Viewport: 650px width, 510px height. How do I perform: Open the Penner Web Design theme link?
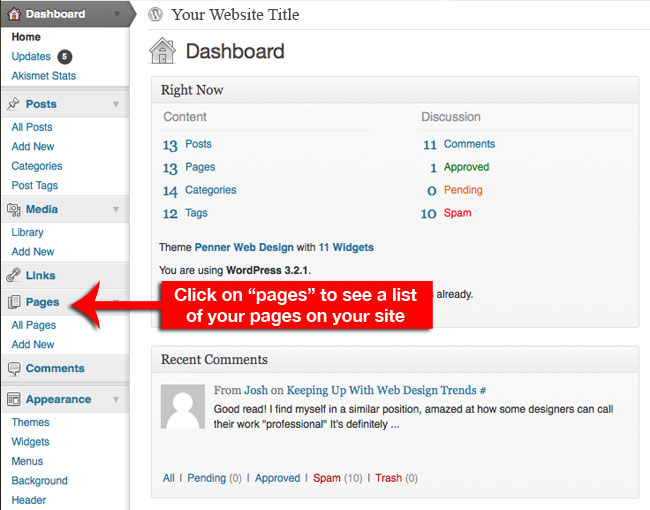tap(244, 248)
